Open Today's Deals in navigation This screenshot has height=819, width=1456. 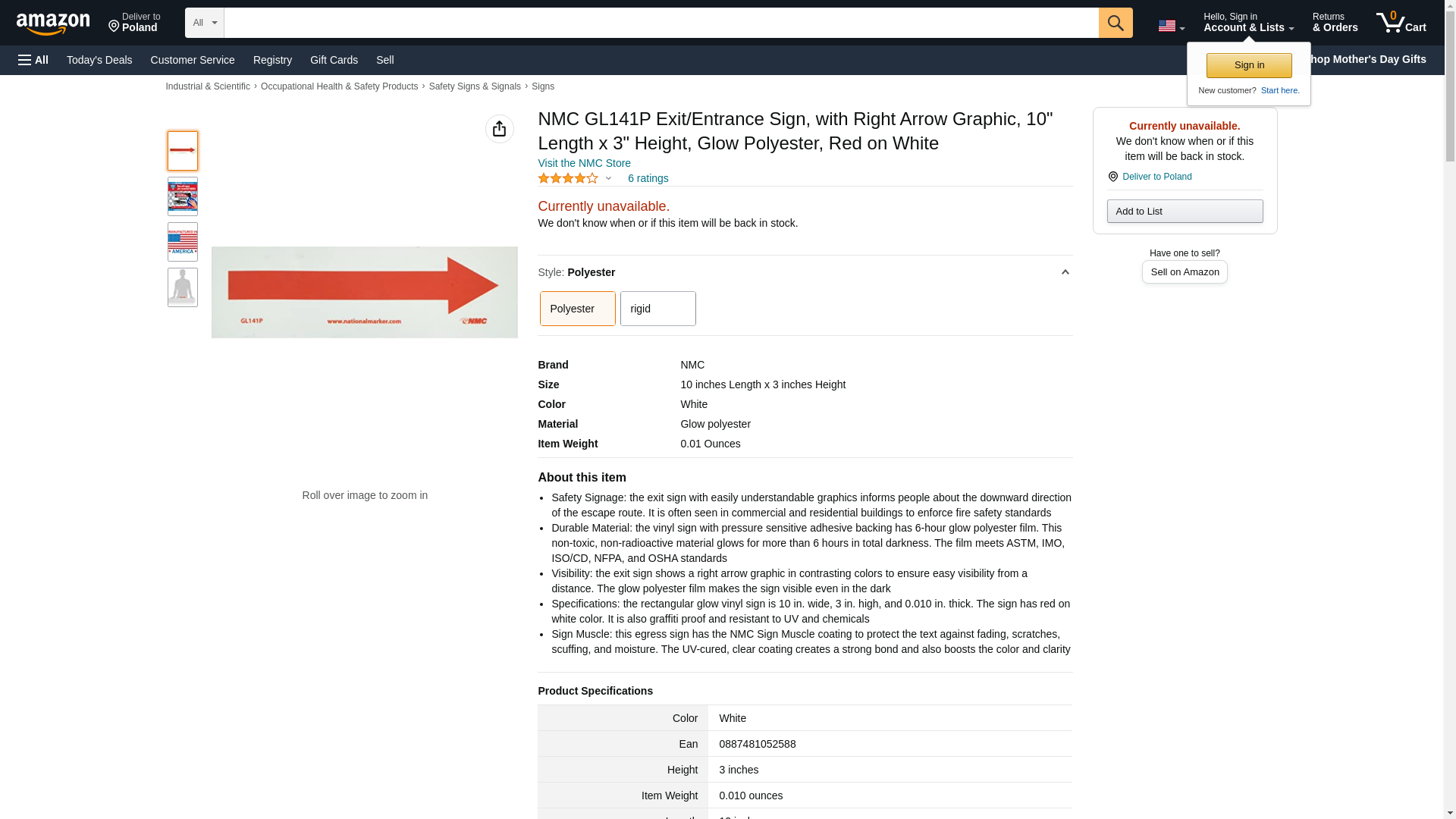[99, 60]
